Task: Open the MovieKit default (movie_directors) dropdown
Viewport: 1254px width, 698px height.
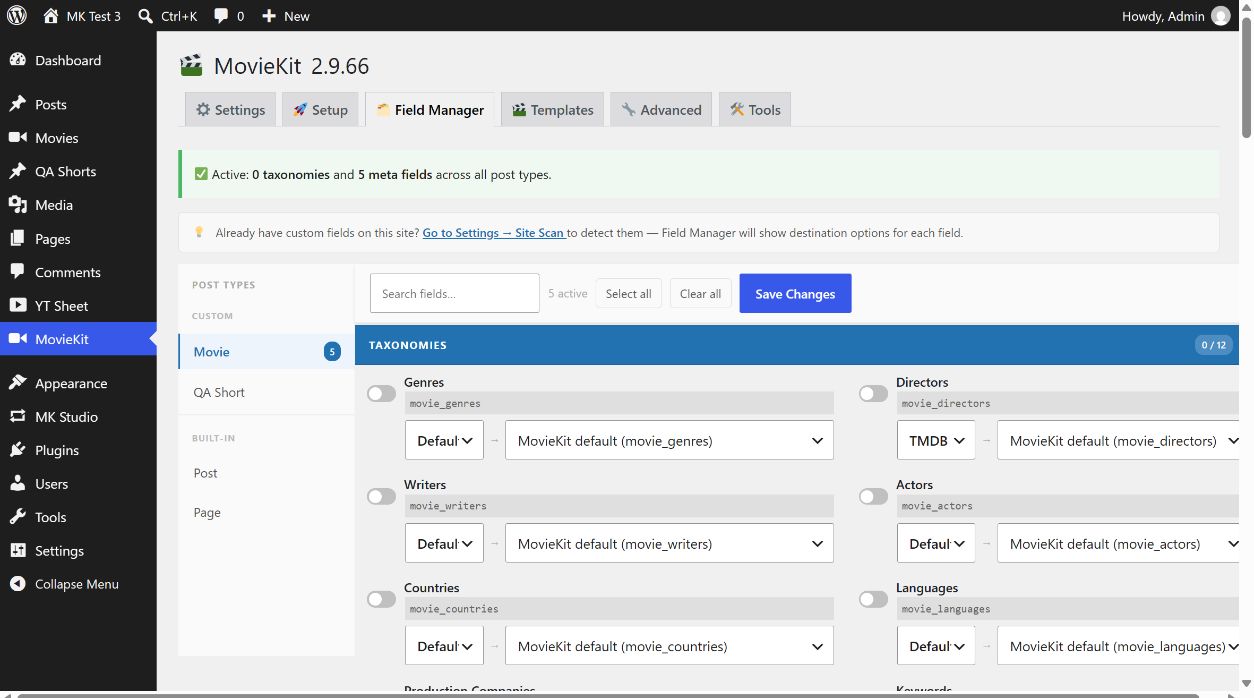Action: (1118, 441)
